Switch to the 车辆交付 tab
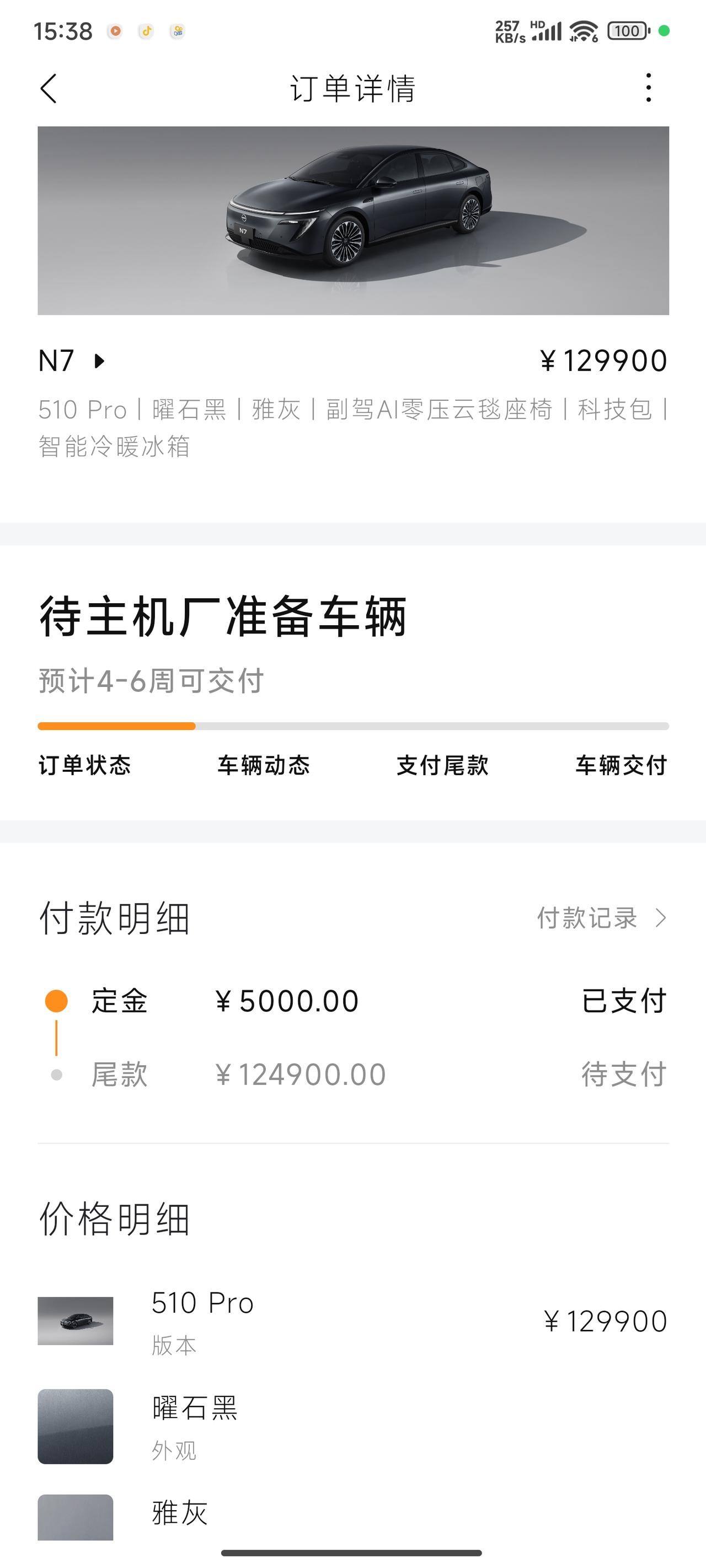Image resolution: width=706 pixels, height=1568 pixels. point(621,765)
